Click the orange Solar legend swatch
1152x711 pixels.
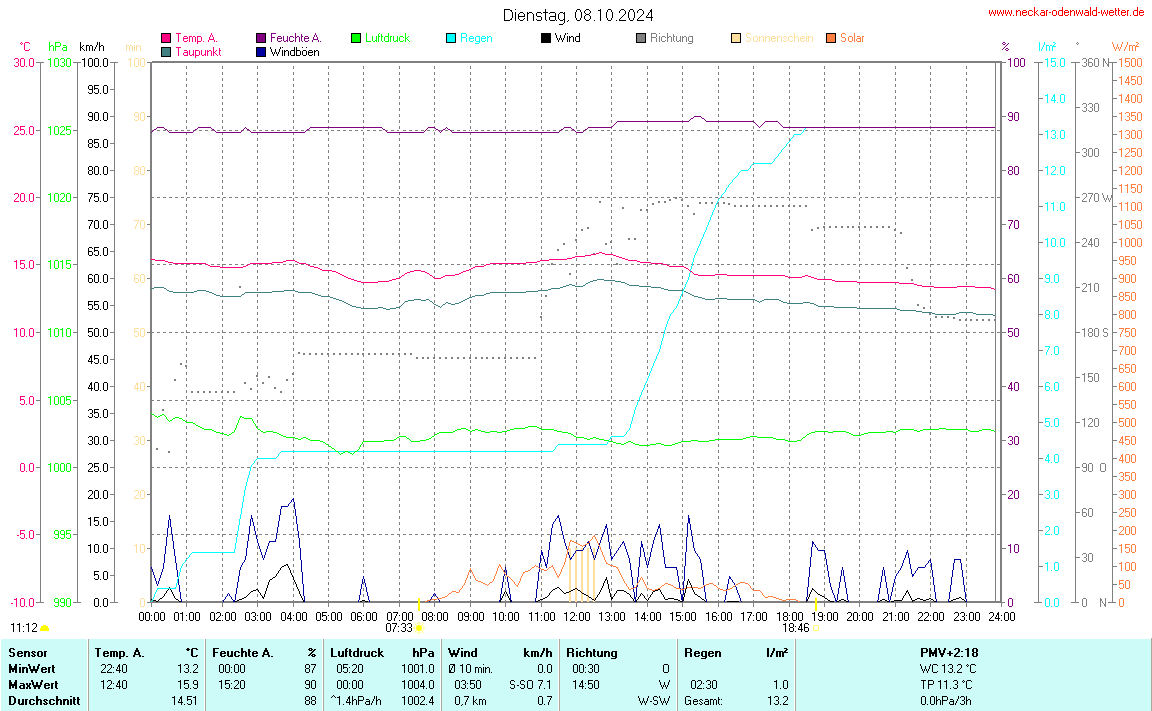pyautogui.click(x=831, y=38)
